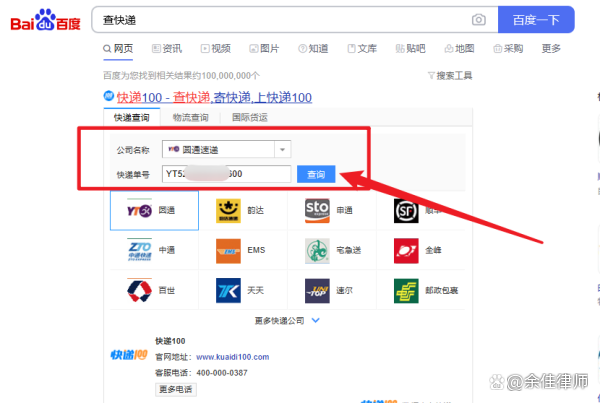Open camera image search icon
Image resolution: width=600 pixels, height=403 pixels.
(x=478, y=20)
